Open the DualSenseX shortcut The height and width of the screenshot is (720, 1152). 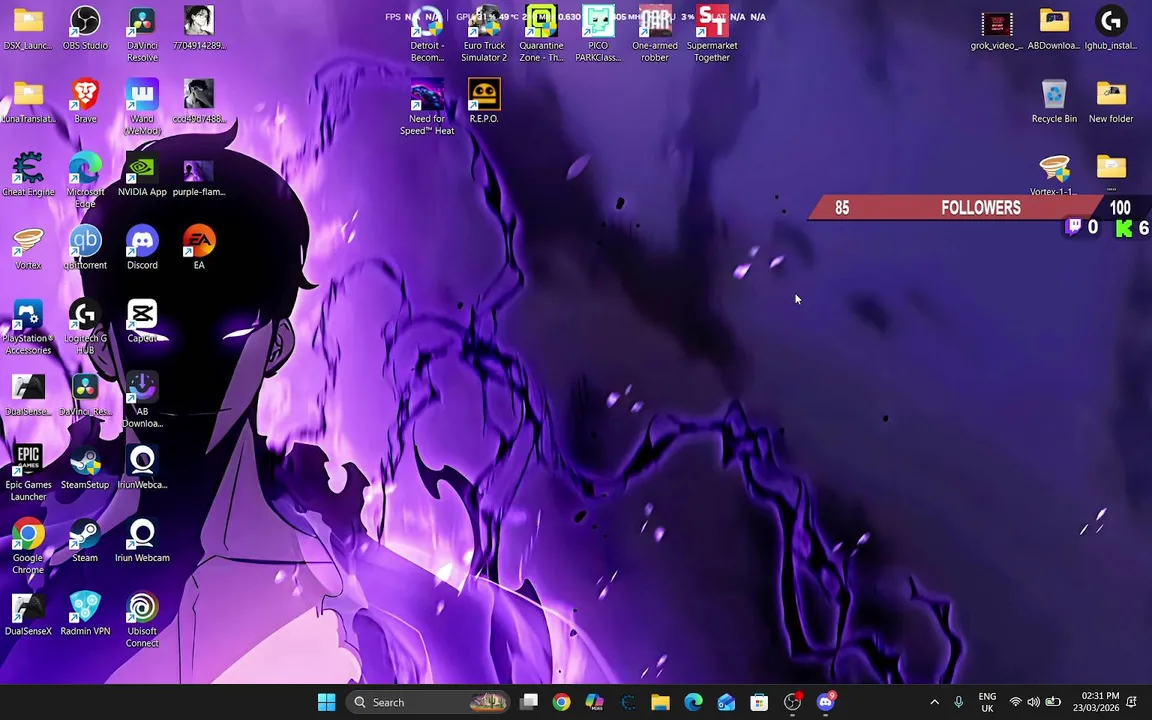[28, 614]
